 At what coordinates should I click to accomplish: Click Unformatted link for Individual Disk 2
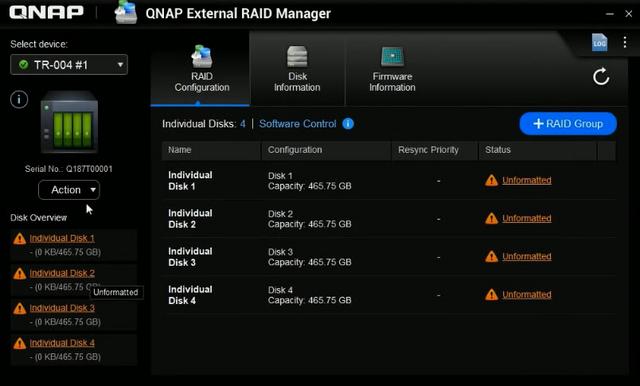coord(527,218)
